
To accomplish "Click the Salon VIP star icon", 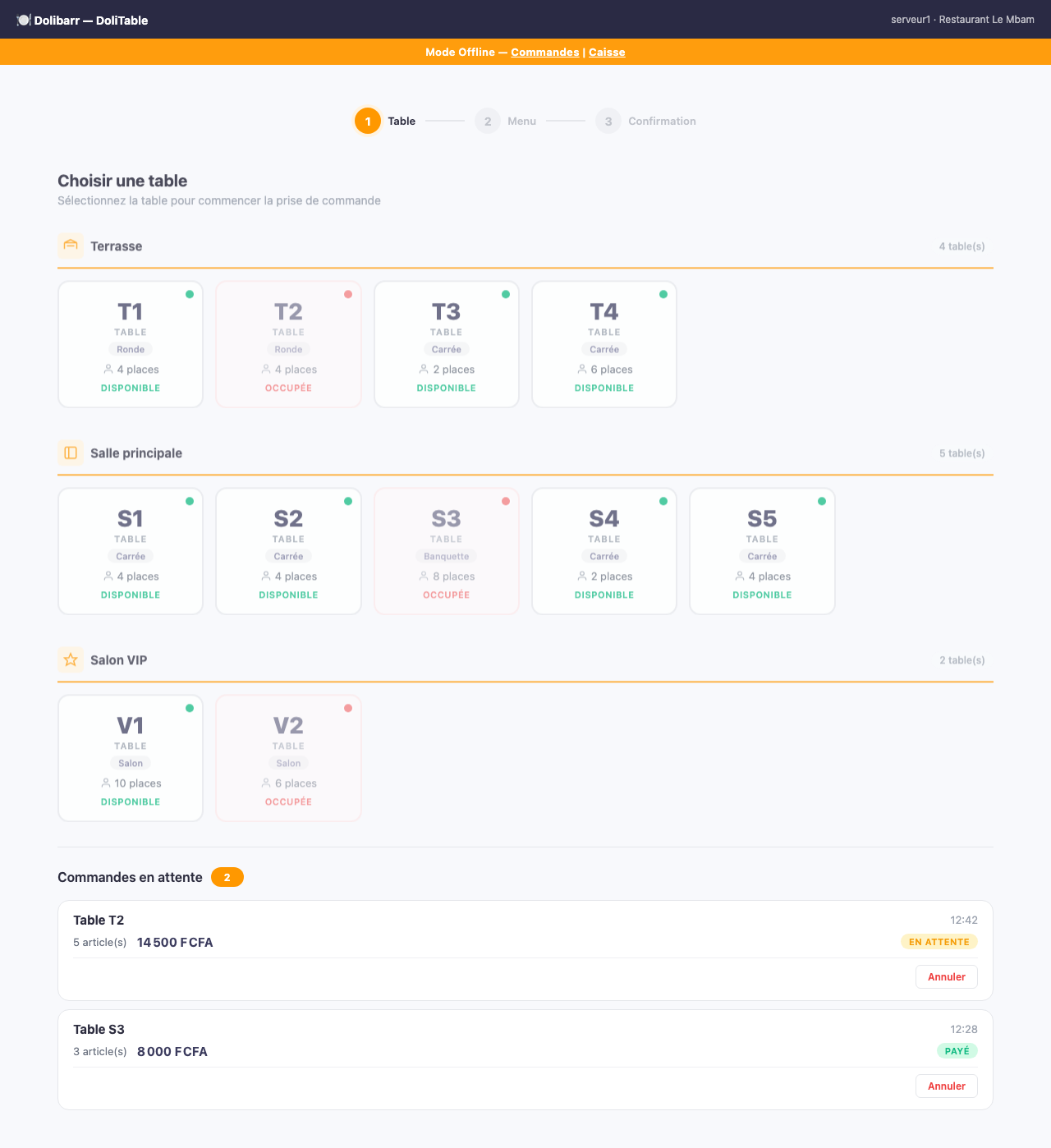I will [x=71, y=659].
